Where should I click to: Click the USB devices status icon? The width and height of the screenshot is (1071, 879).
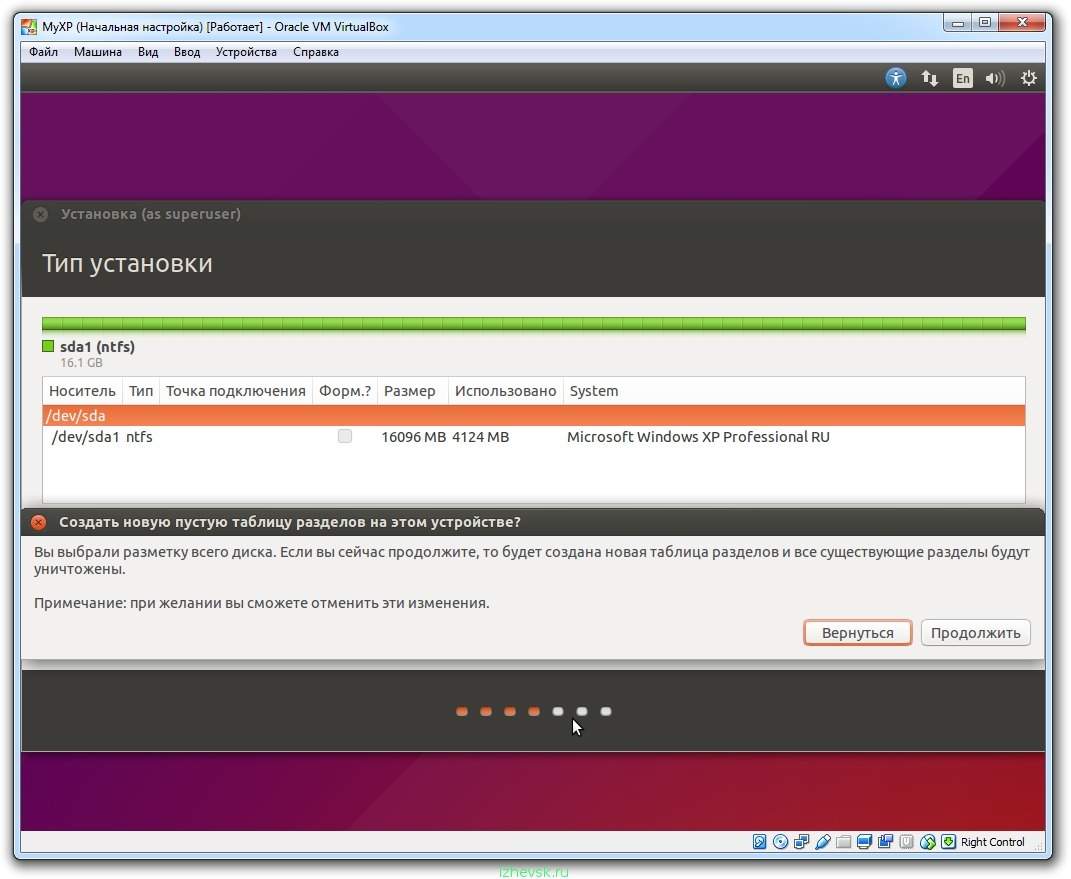tap(823, 842)
